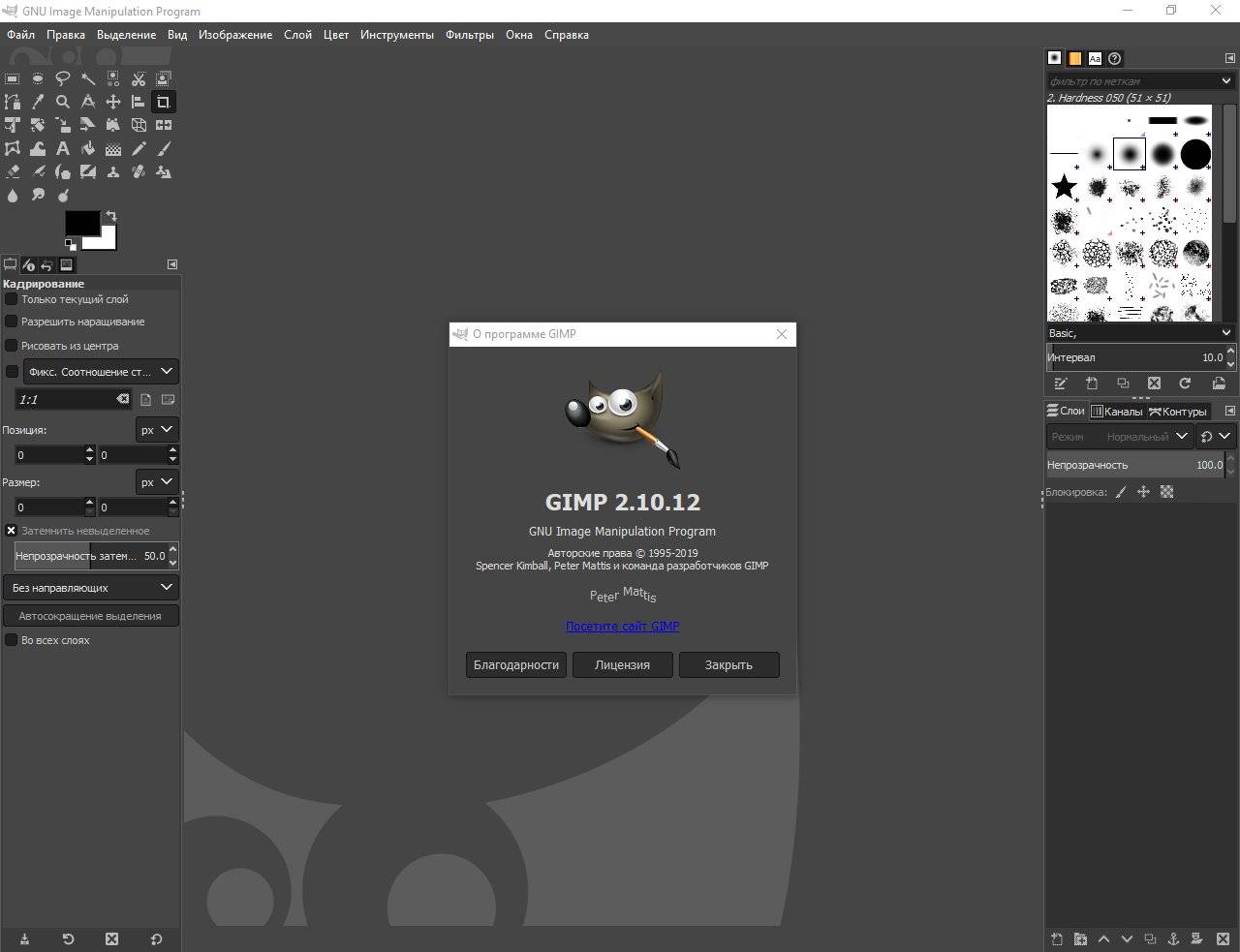
Task: Select the Scissors Select tool
Action: pyautogui.click(x=139, y=78)
